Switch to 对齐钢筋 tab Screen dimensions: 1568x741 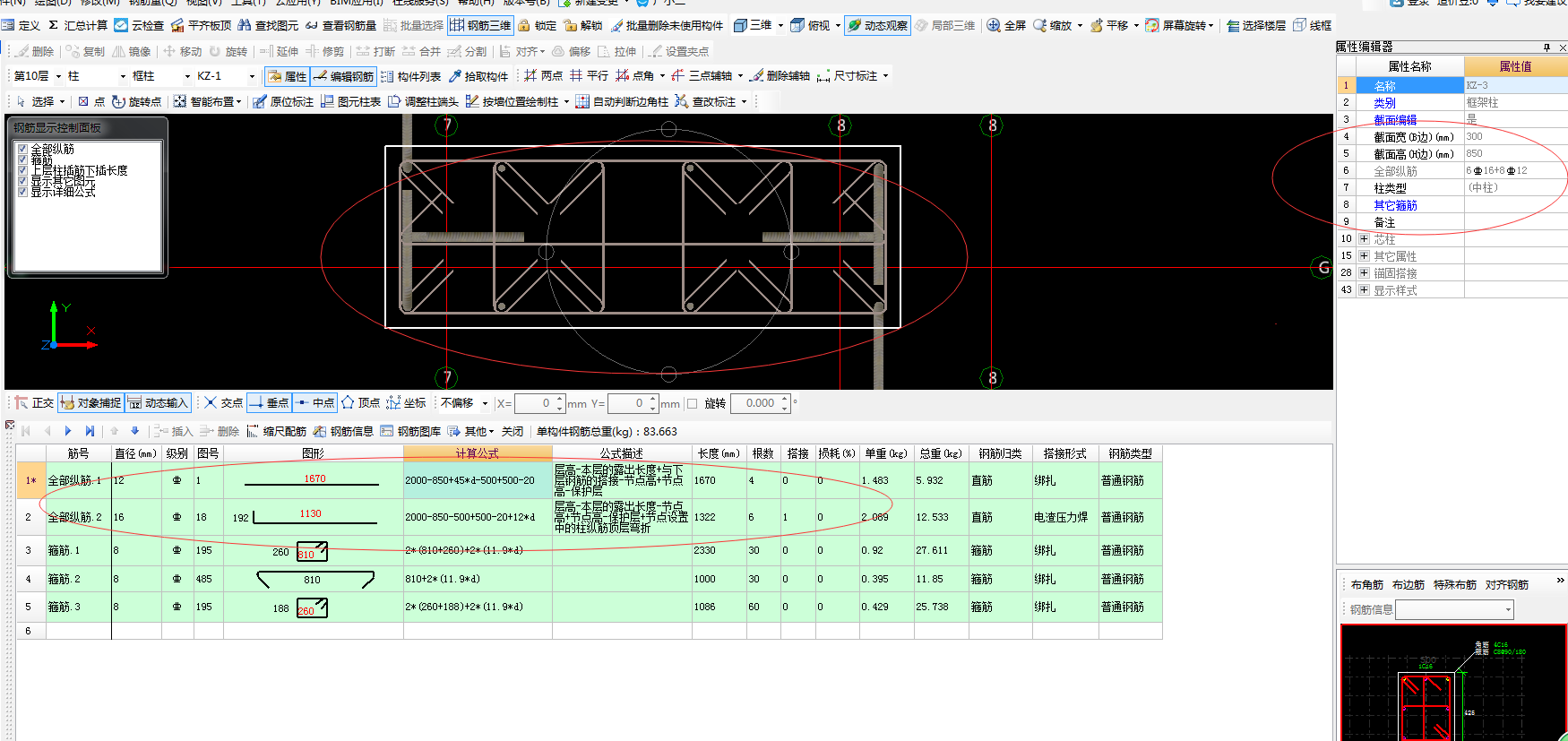pos(1506,585)
